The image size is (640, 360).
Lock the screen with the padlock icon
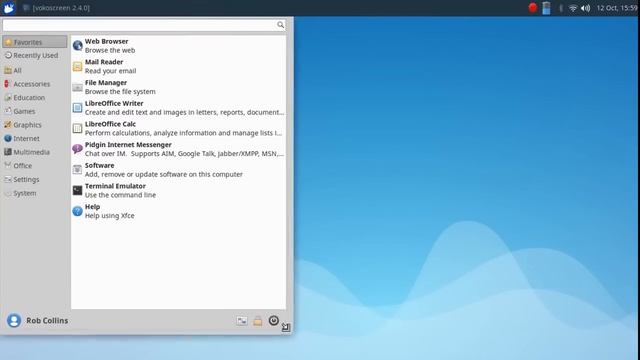pos(258,321)
